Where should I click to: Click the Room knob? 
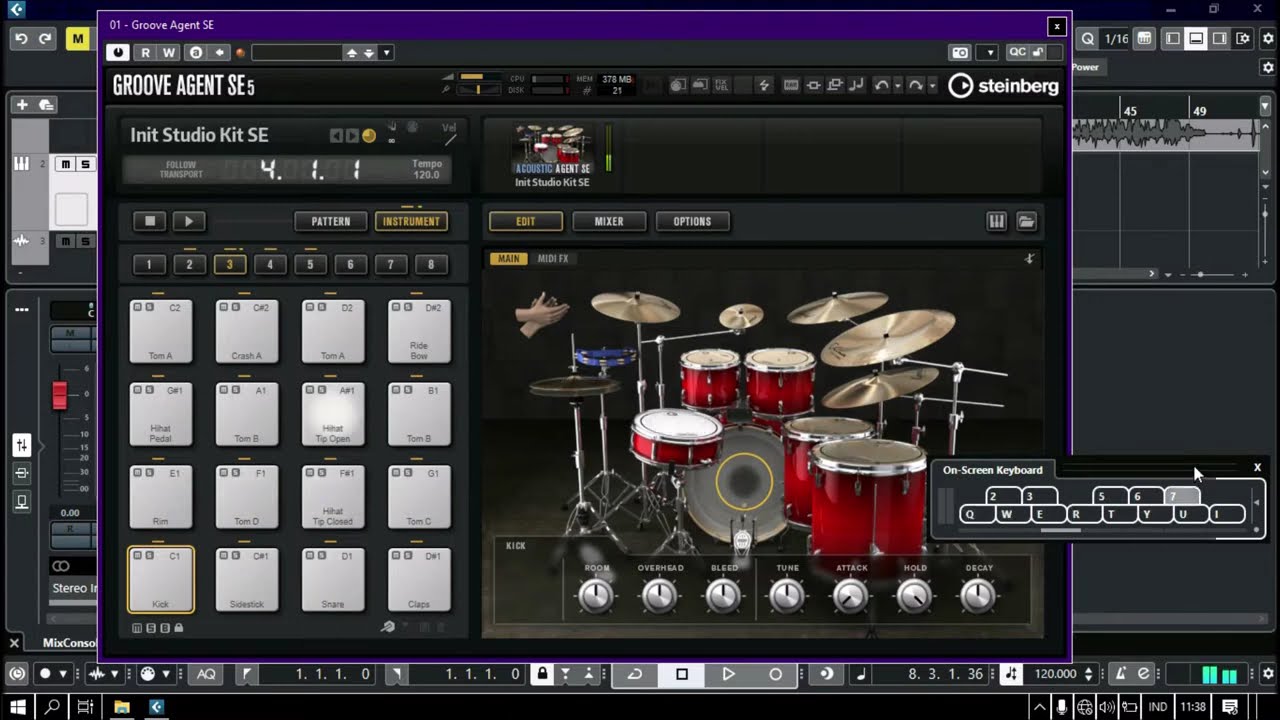coord(596,596)
